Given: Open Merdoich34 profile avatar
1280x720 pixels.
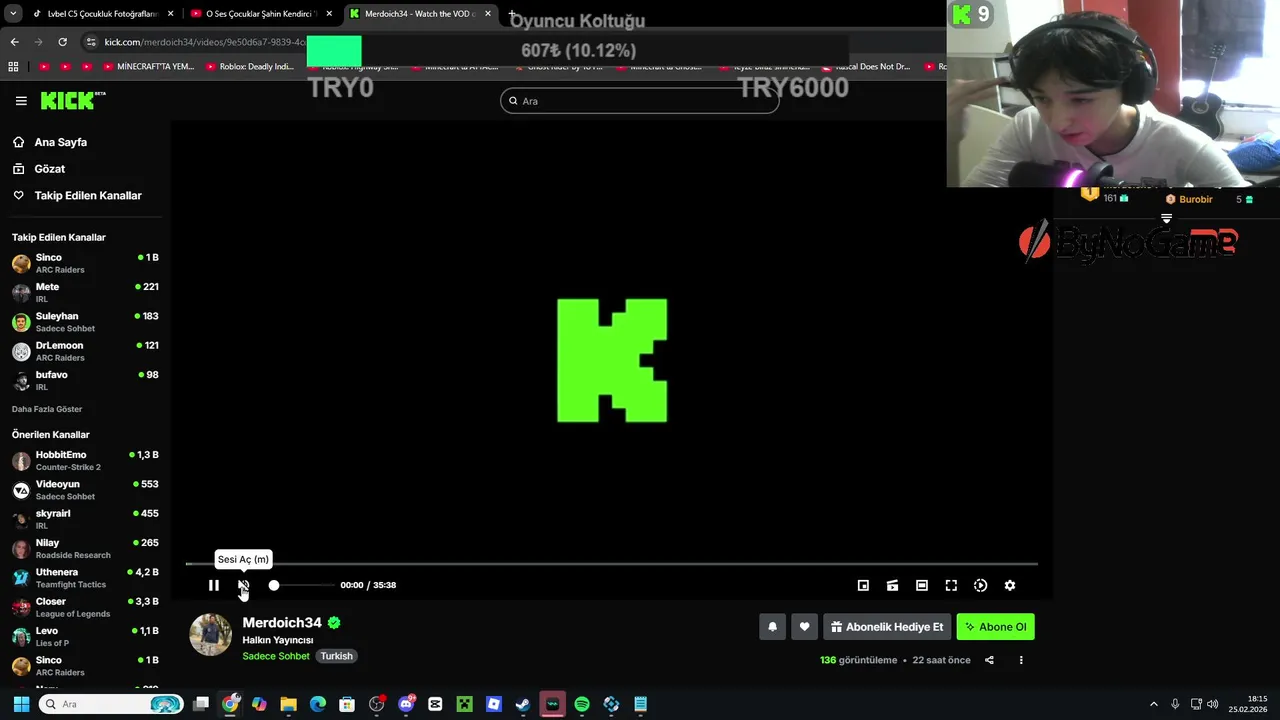Looking at the screenshot, I should (x=210, y=635).
